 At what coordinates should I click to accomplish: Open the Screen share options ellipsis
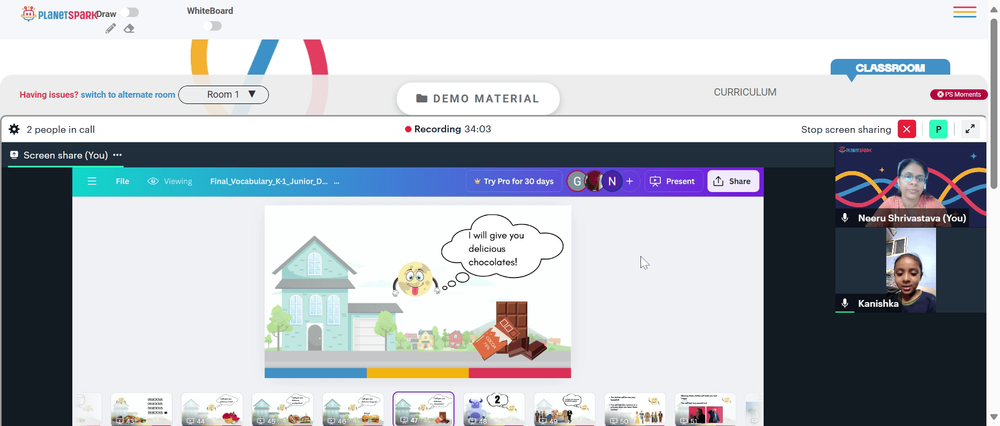117,155
